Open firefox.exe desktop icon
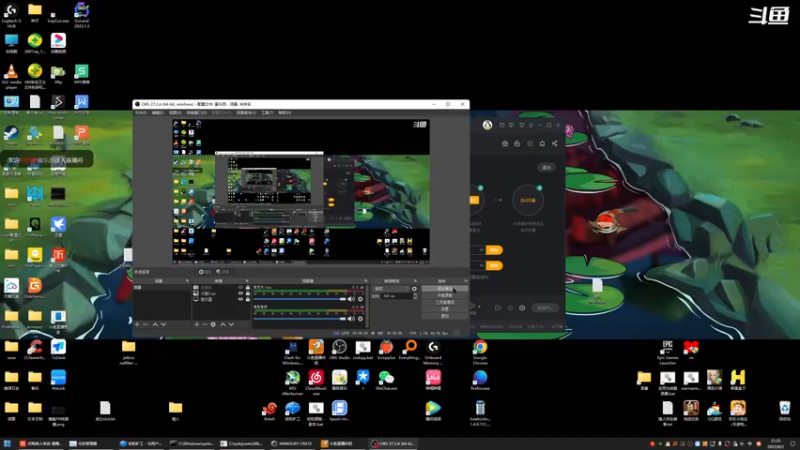This screenshot has width=800, height=450. tap(480, 381)
